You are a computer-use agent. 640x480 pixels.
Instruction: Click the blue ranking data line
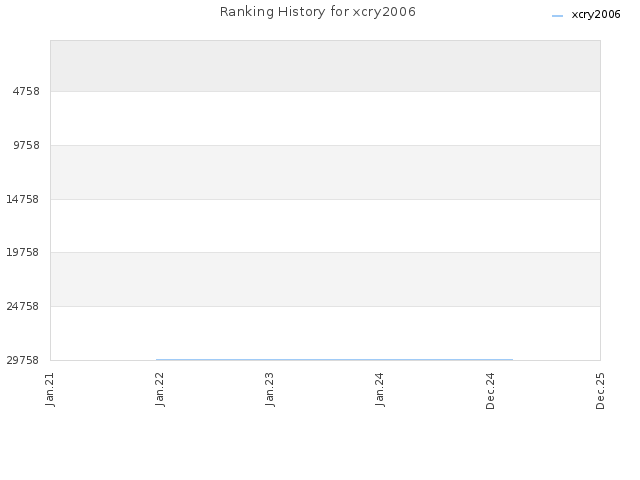(334, 360)
